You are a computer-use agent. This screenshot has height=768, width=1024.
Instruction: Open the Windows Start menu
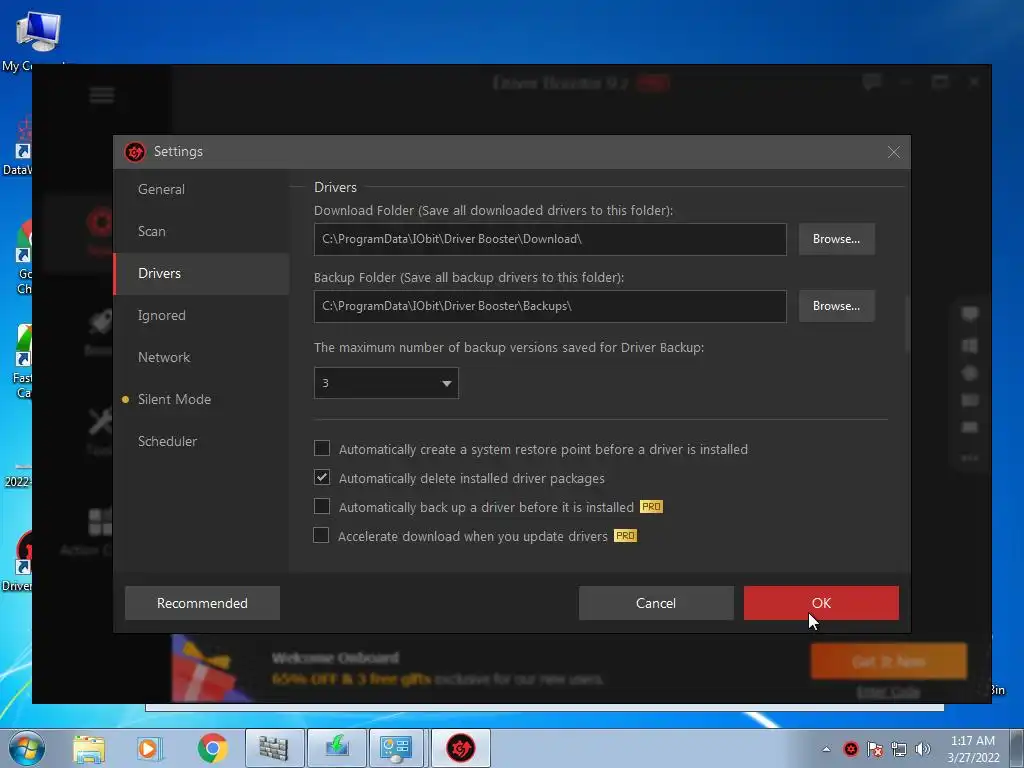click(x=27, y=748)
